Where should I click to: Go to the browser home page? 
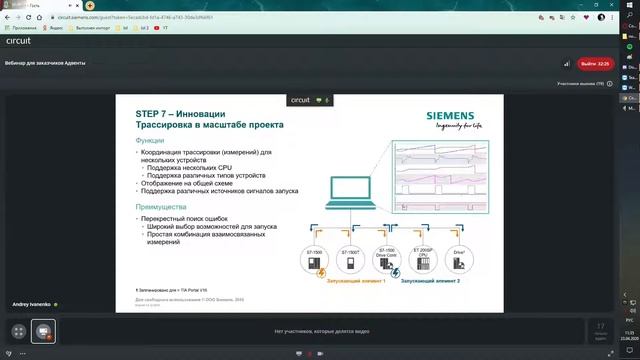click(39, 18)
